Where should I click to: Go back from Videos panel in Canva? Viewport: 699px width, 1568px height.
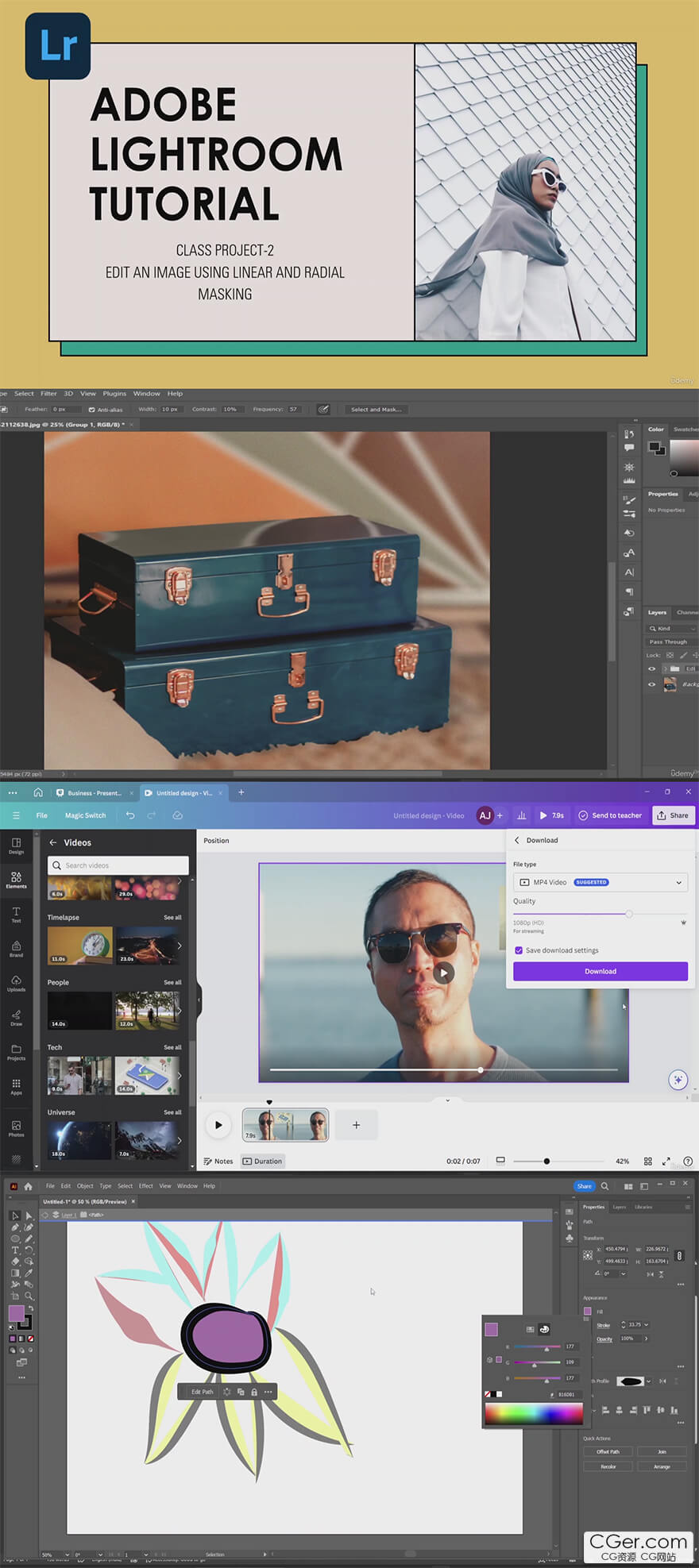click(x=53, y=842)
